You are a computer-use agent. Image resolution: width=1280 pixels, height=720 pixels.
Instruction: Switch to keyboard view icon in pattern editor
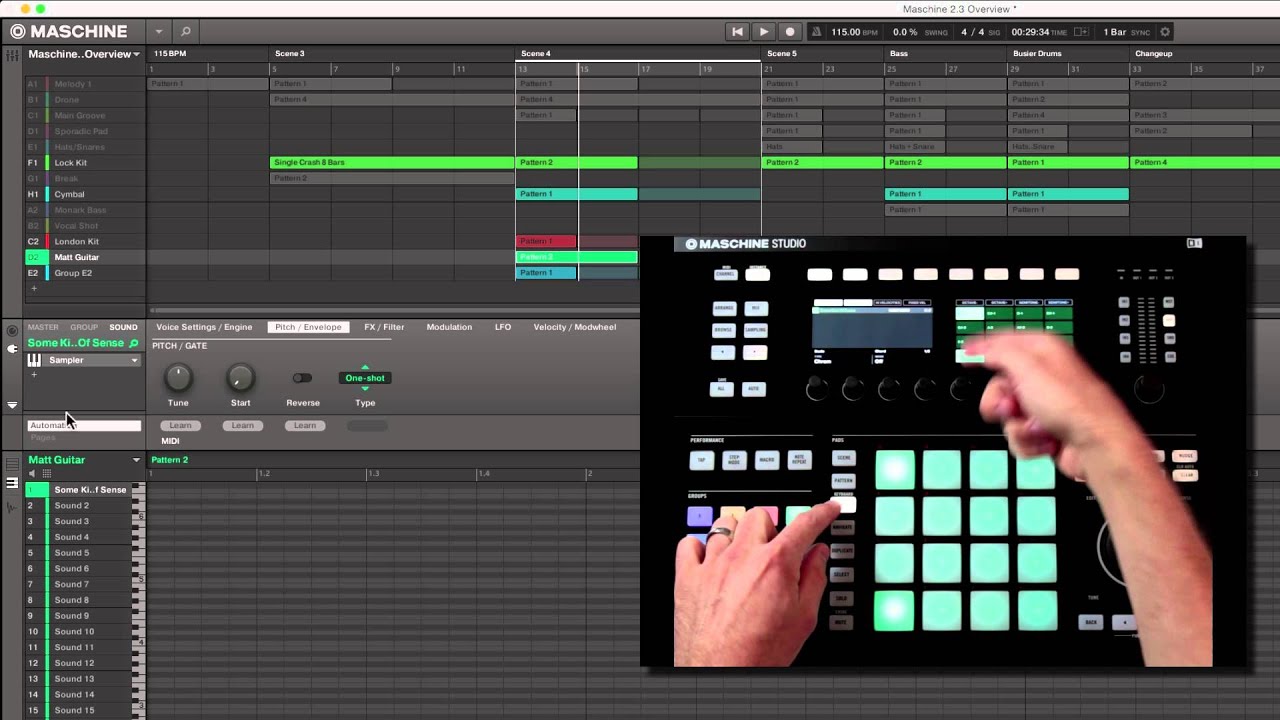13,483
